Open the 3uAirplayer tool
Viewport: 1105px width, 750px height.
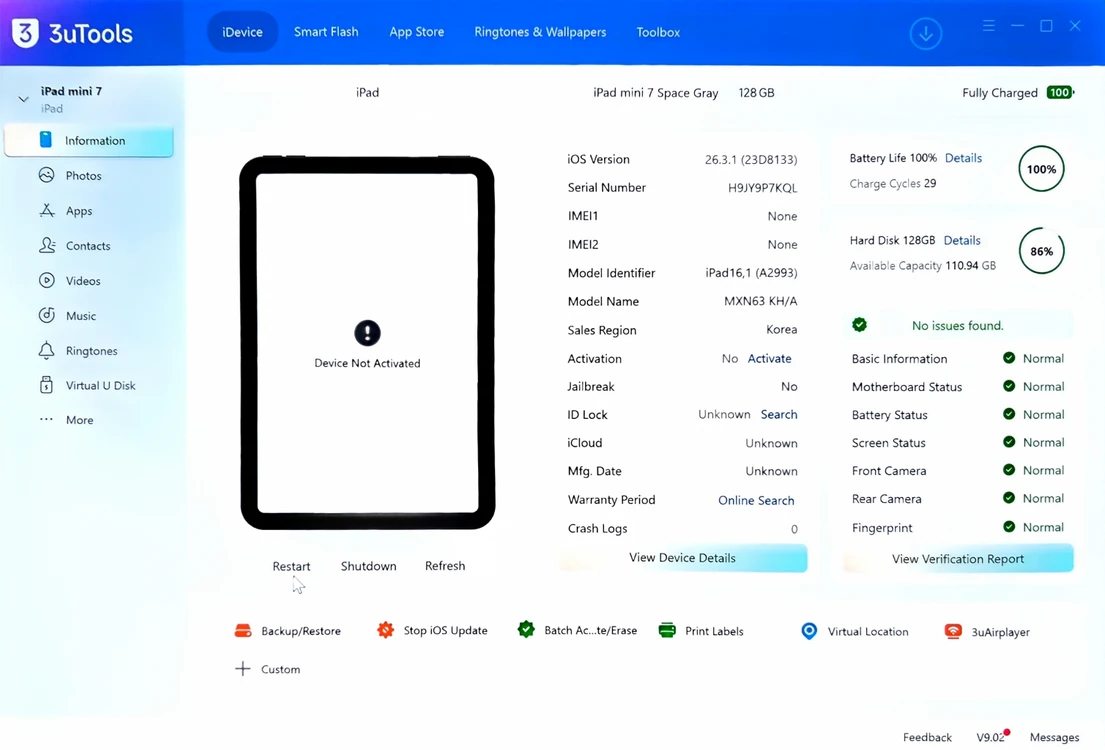click(x=987, y=632)
